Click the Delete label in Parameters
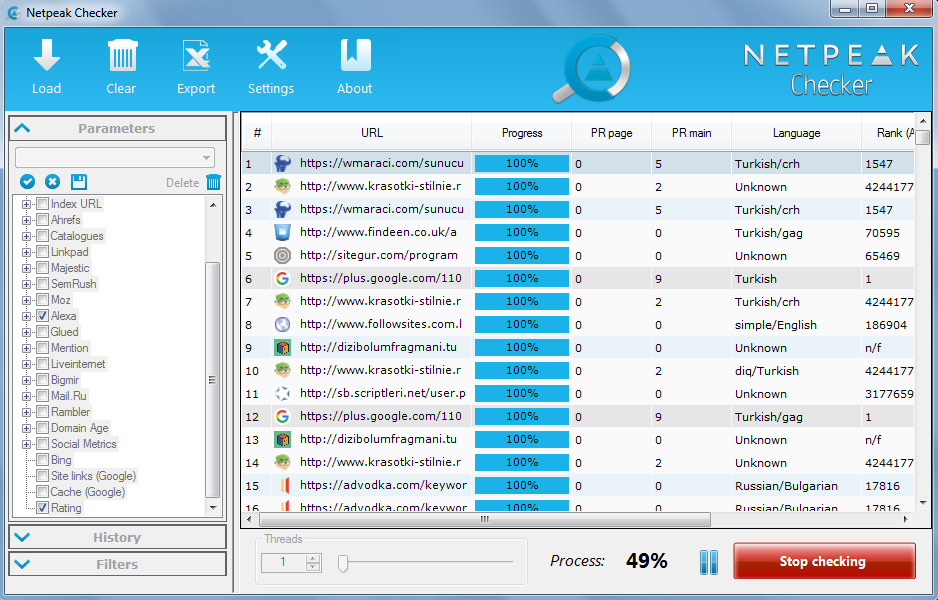 coord(182,183)
